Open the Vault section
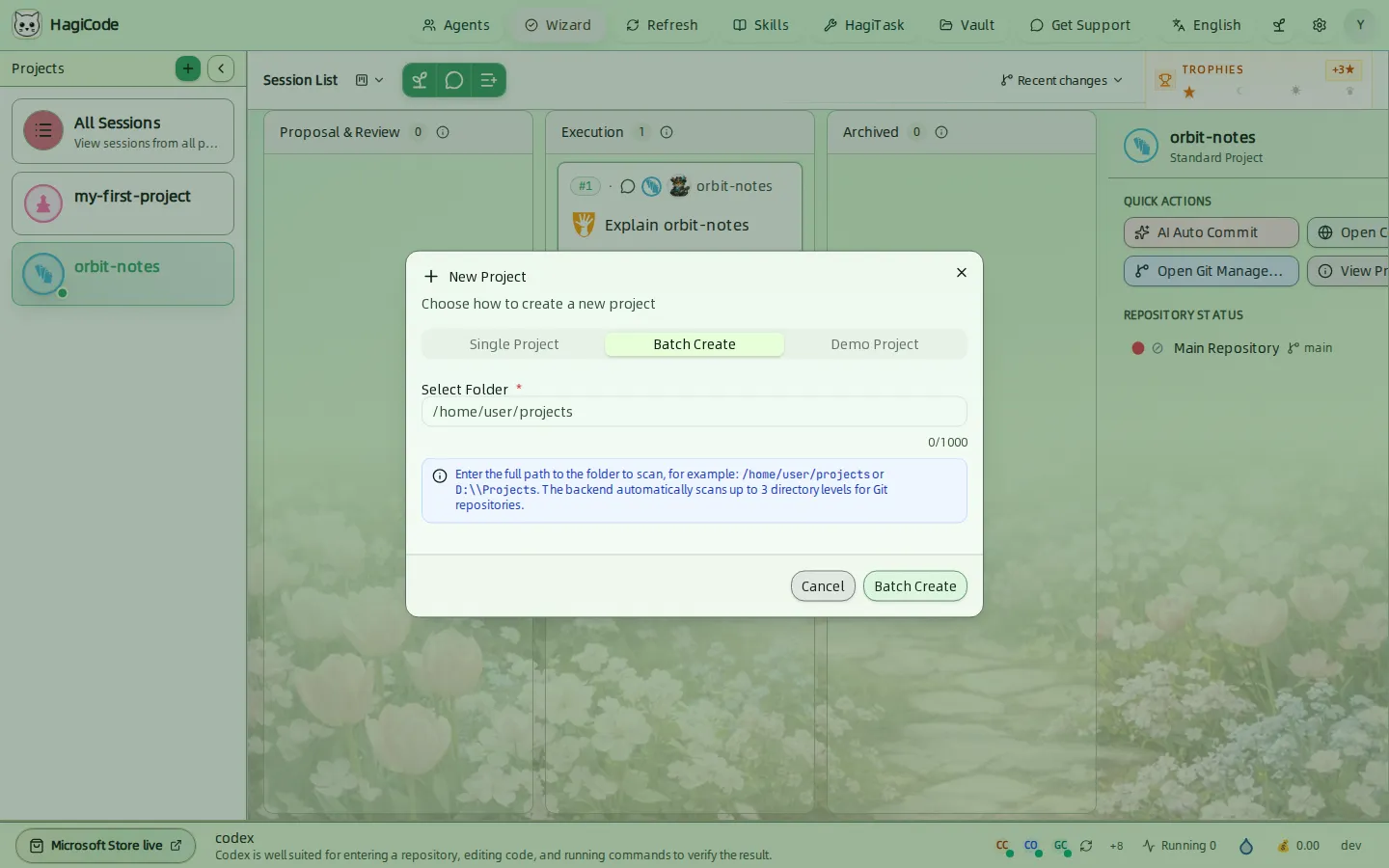Screen dimensions: 1389x868 coord(967,25)
